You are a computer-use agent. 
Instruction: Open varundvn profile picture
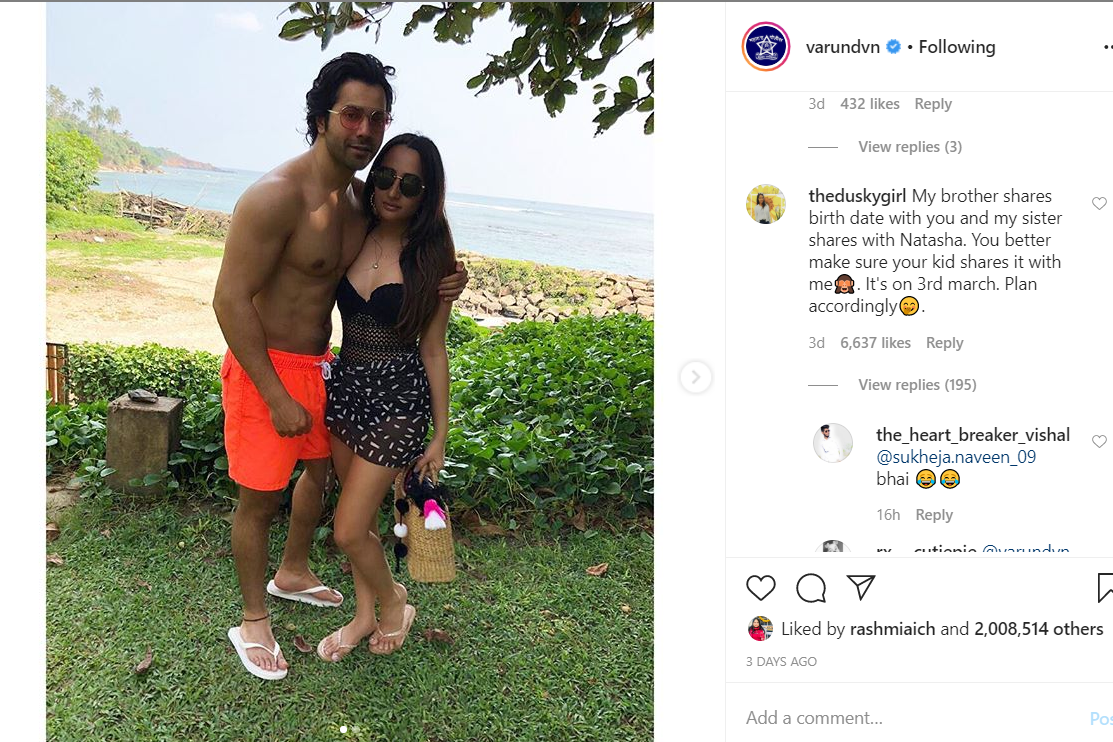point(765,47)
